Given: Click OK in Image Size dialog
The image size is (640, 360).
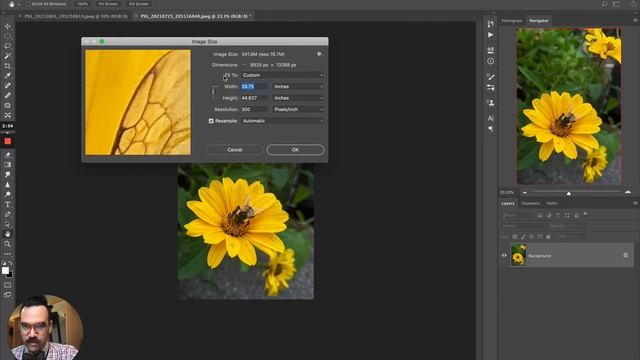Looking at the screenshot, I should (x=295, y=150).
